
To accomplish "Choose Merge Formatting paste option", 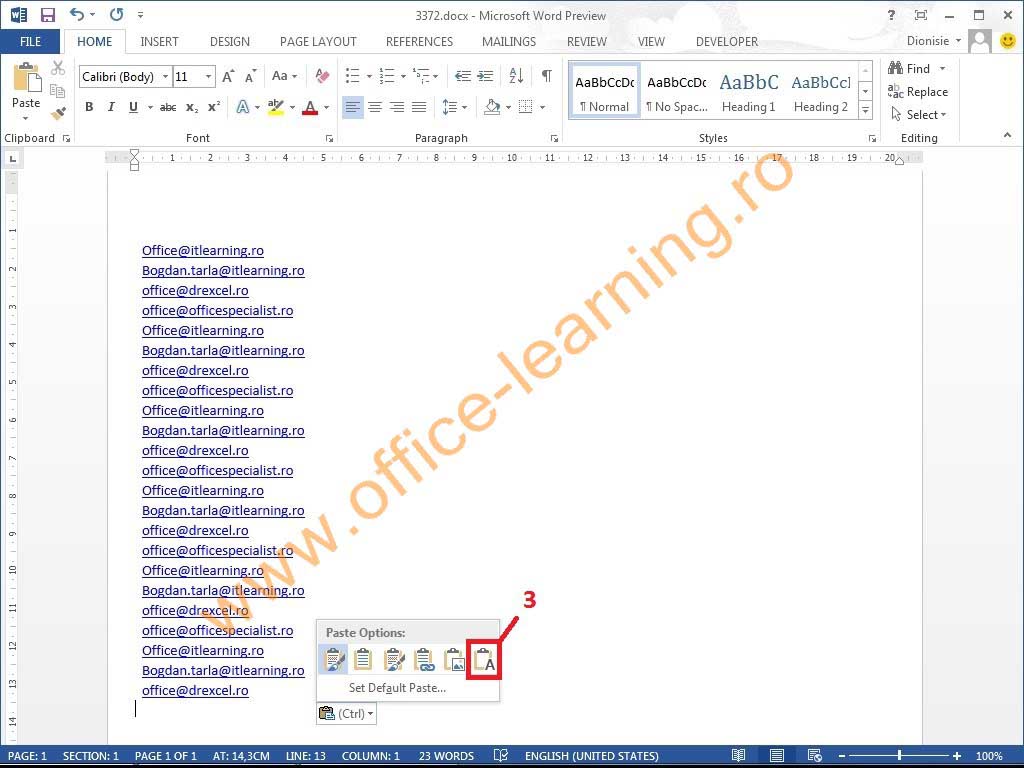I will (x=394, y=660).
